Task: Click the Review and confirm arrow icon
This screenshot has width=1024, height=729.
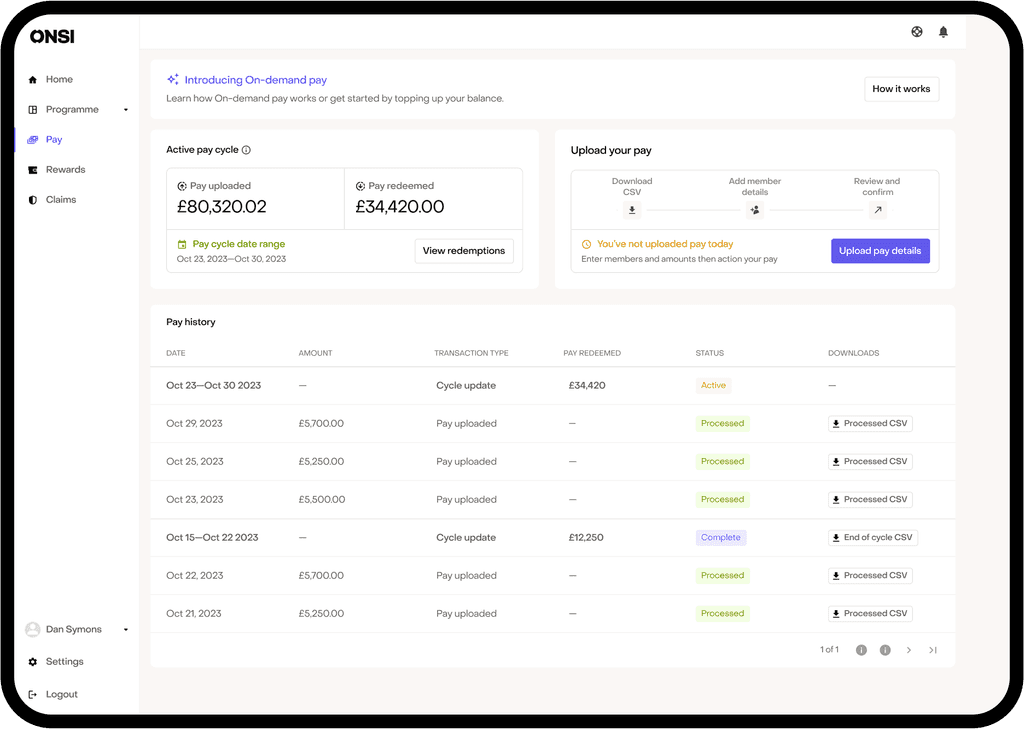Action: click(x=878, y=210)
